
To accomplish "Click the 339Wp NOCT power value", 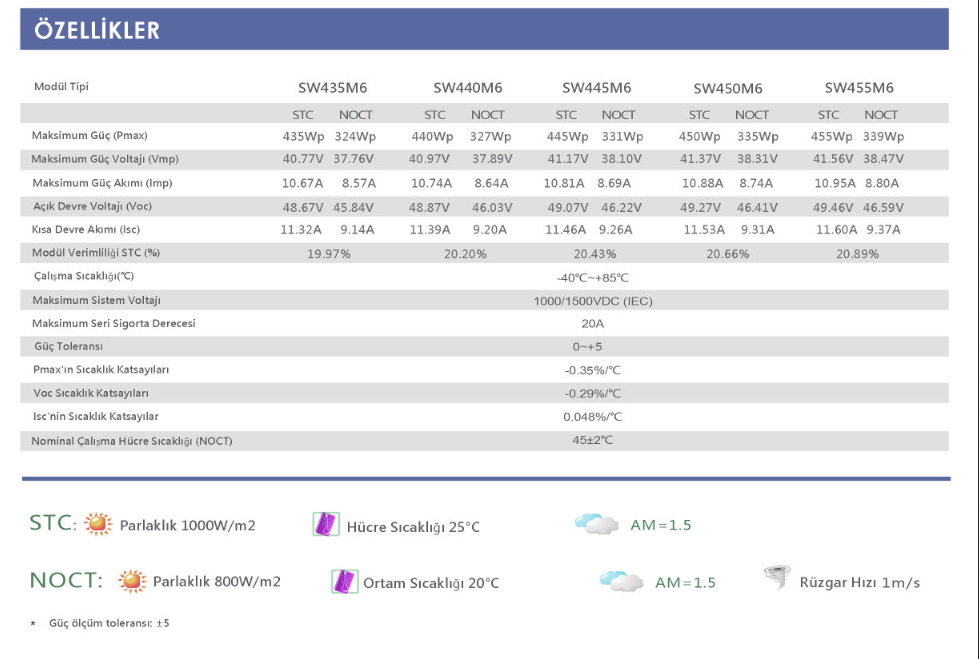I will 883,136.
